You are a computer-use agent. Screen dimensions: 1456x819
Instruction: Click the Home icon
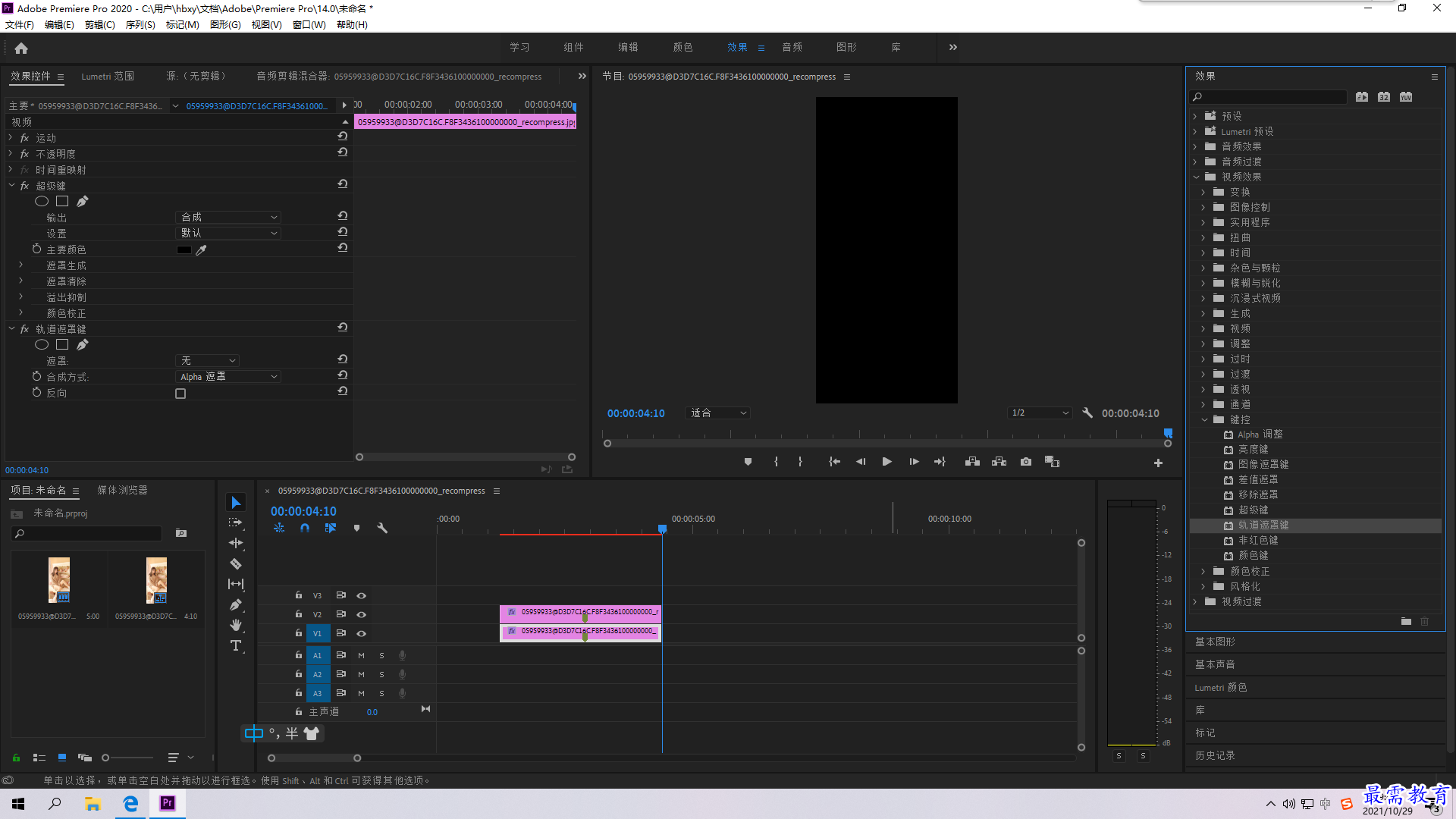(x=21, y=48)
